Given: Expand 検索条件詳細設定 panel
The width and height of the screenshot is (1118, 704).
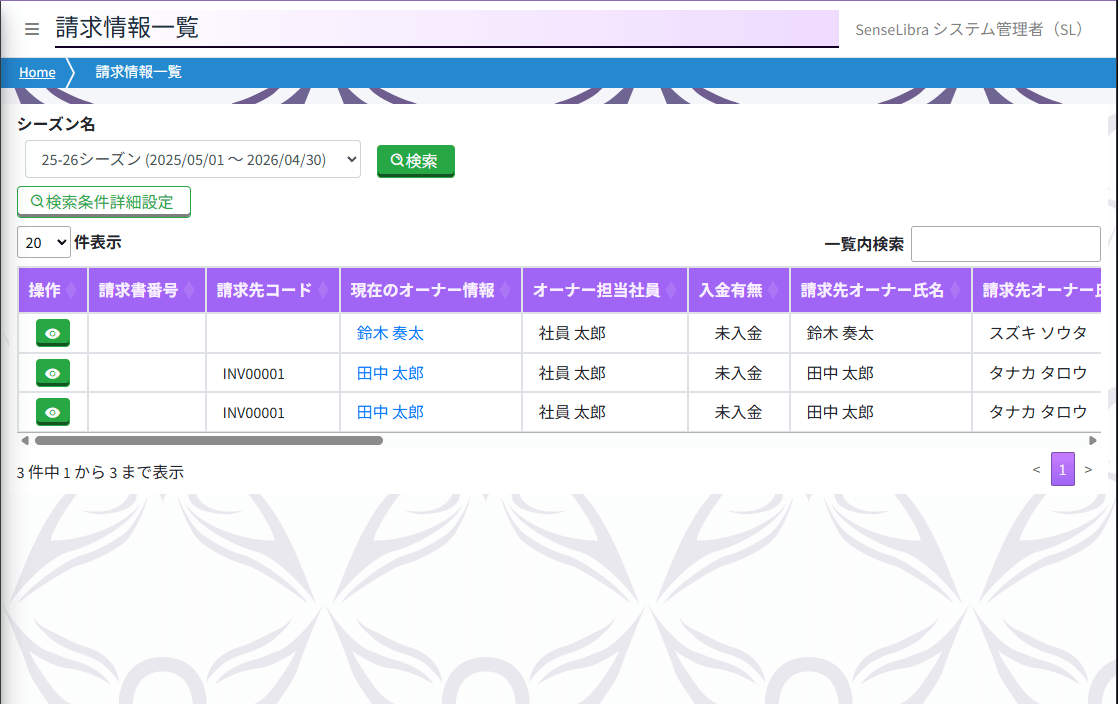Looking at the screenshot, I should coord(104,202).
